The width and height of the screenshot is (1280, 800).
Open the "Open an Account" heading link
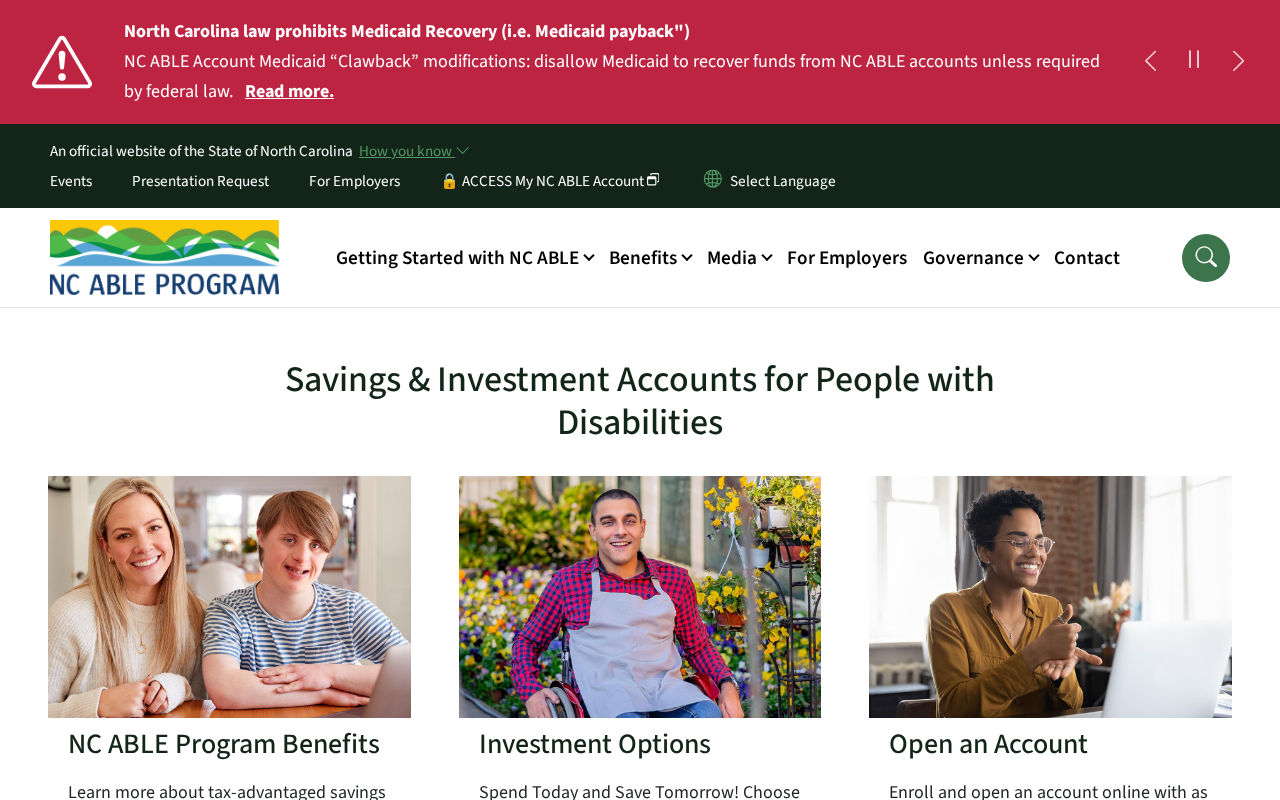coord(988,744)
